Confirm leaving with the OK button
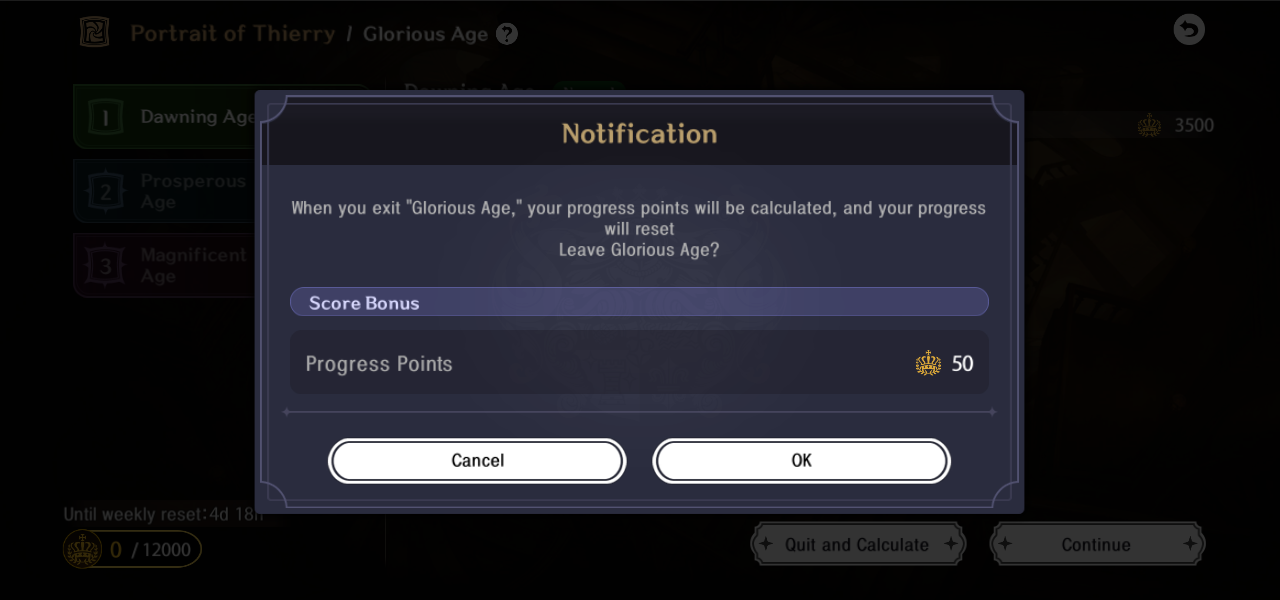The image size is (1280, 600). (801, 461)
